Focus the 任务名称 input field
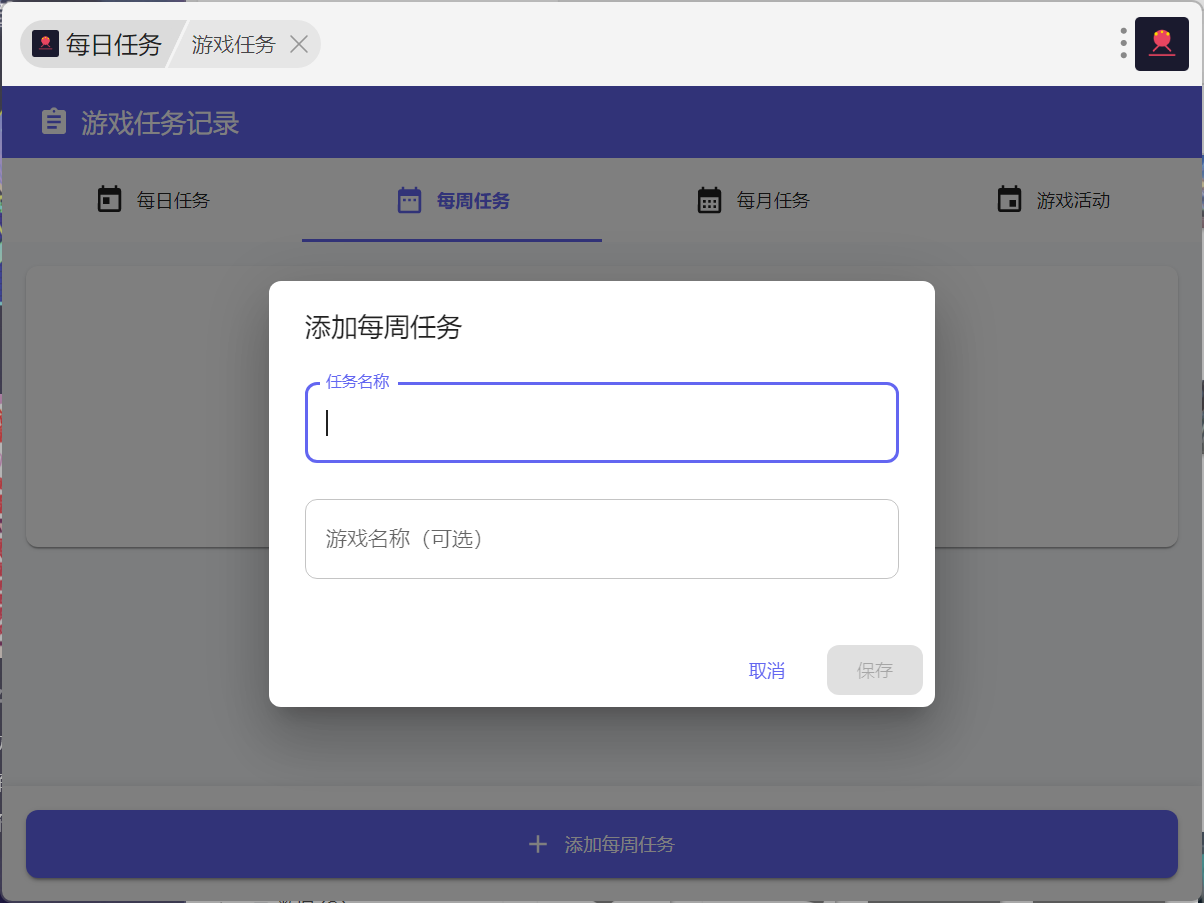Screen dimensions: 1204x903 (x=602, y=423)
